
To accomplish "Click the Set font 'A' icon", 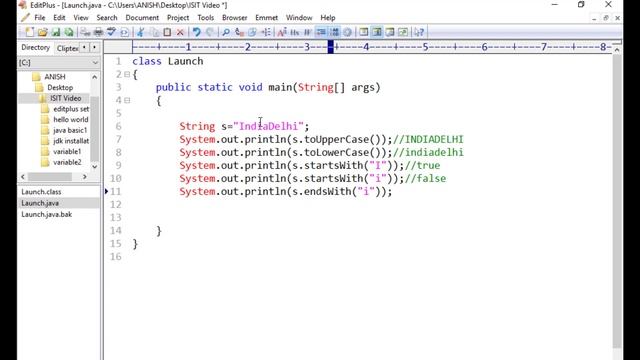I will click(x=281, y=32).
